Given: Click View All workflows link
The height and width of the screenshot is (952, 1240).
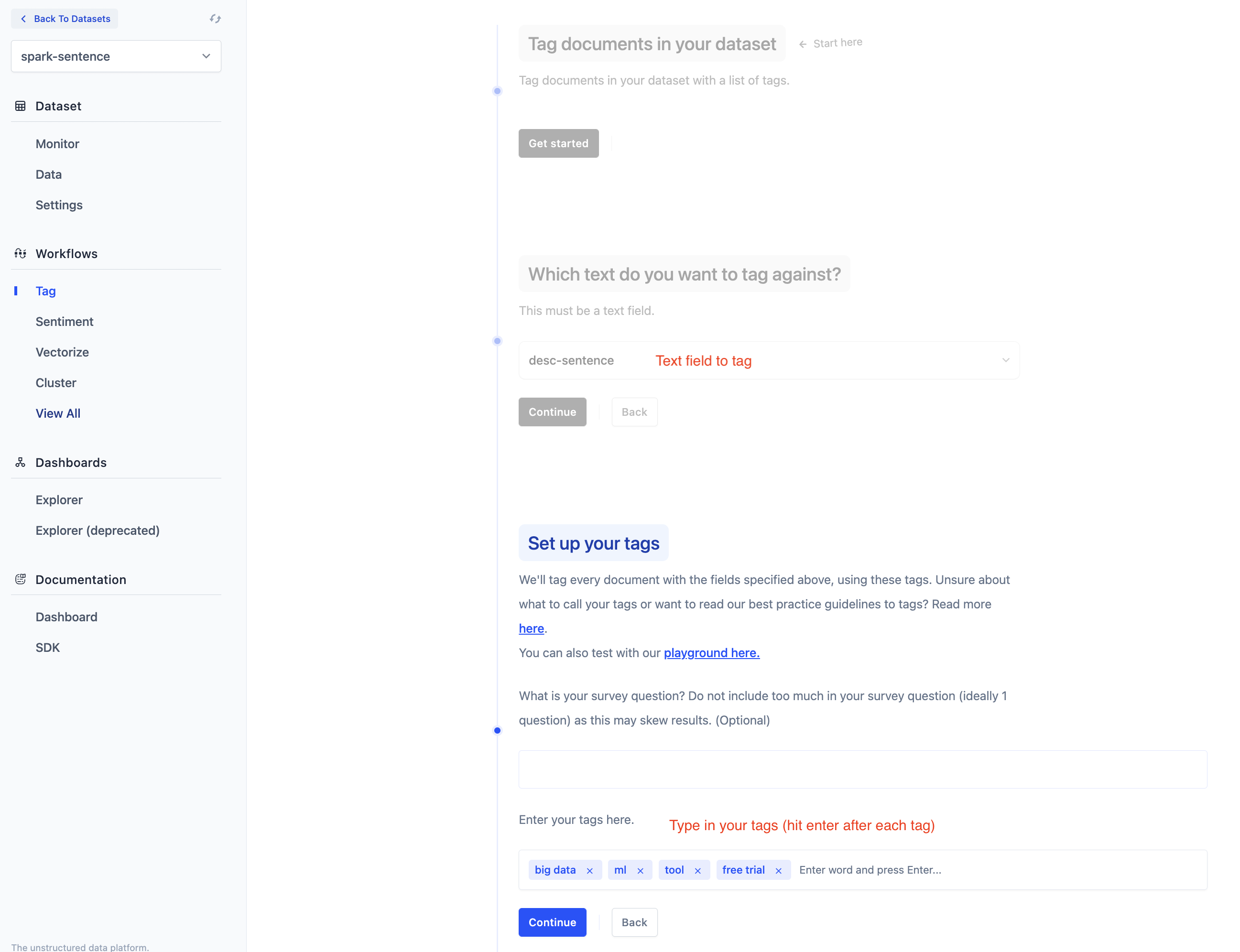Looking at the screenshot, I should point(58,413).
